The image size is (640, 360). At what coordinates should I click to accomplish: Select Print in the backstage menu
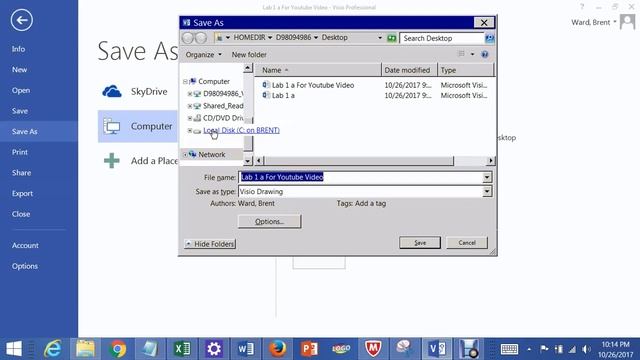(20, 152)
